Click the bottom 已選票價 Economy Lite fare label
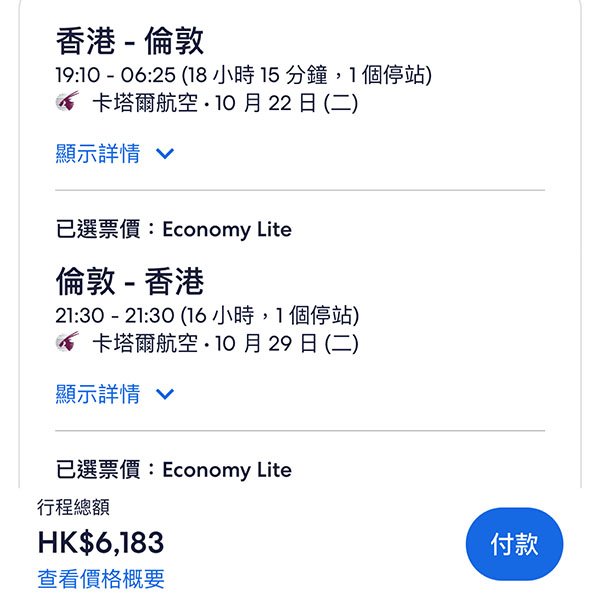Image resolution: width=600 pixels, height=600 pixels. tap(174, 469)
